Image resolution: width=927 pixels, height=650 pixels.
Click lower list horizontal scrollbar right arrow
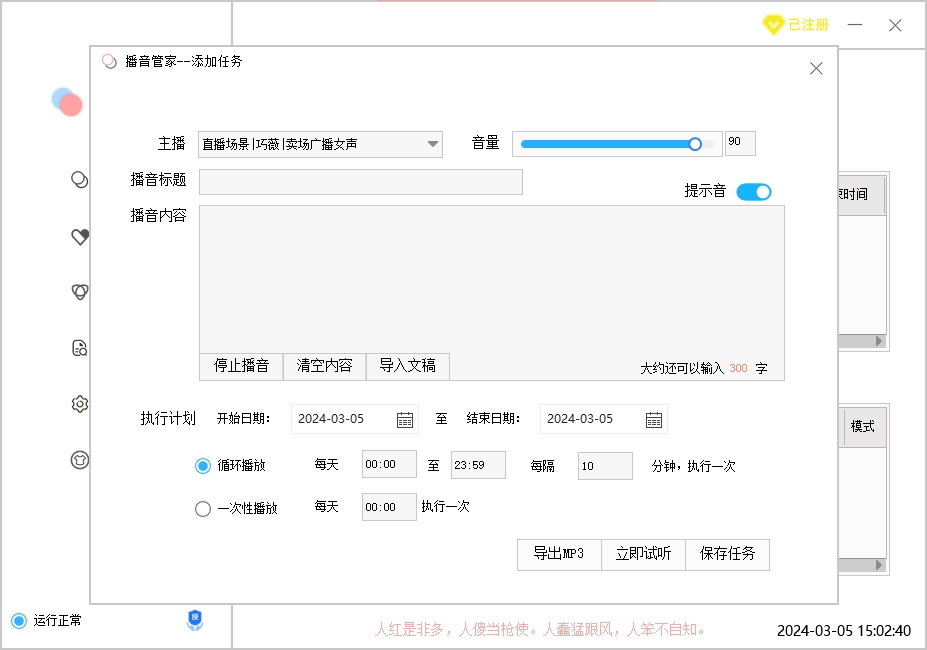[879, 565]
